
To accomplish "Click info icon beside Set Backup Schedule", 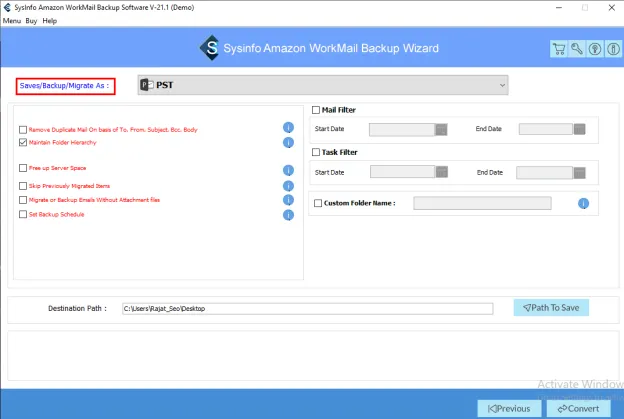I will [x=288, y=214].
